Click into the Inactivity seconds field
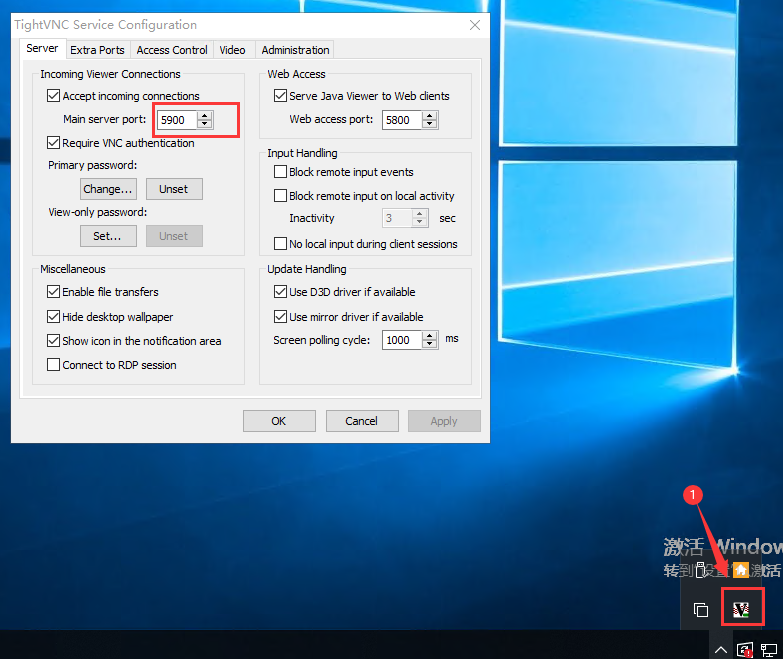The image size is (783, 659). [397, 218]
